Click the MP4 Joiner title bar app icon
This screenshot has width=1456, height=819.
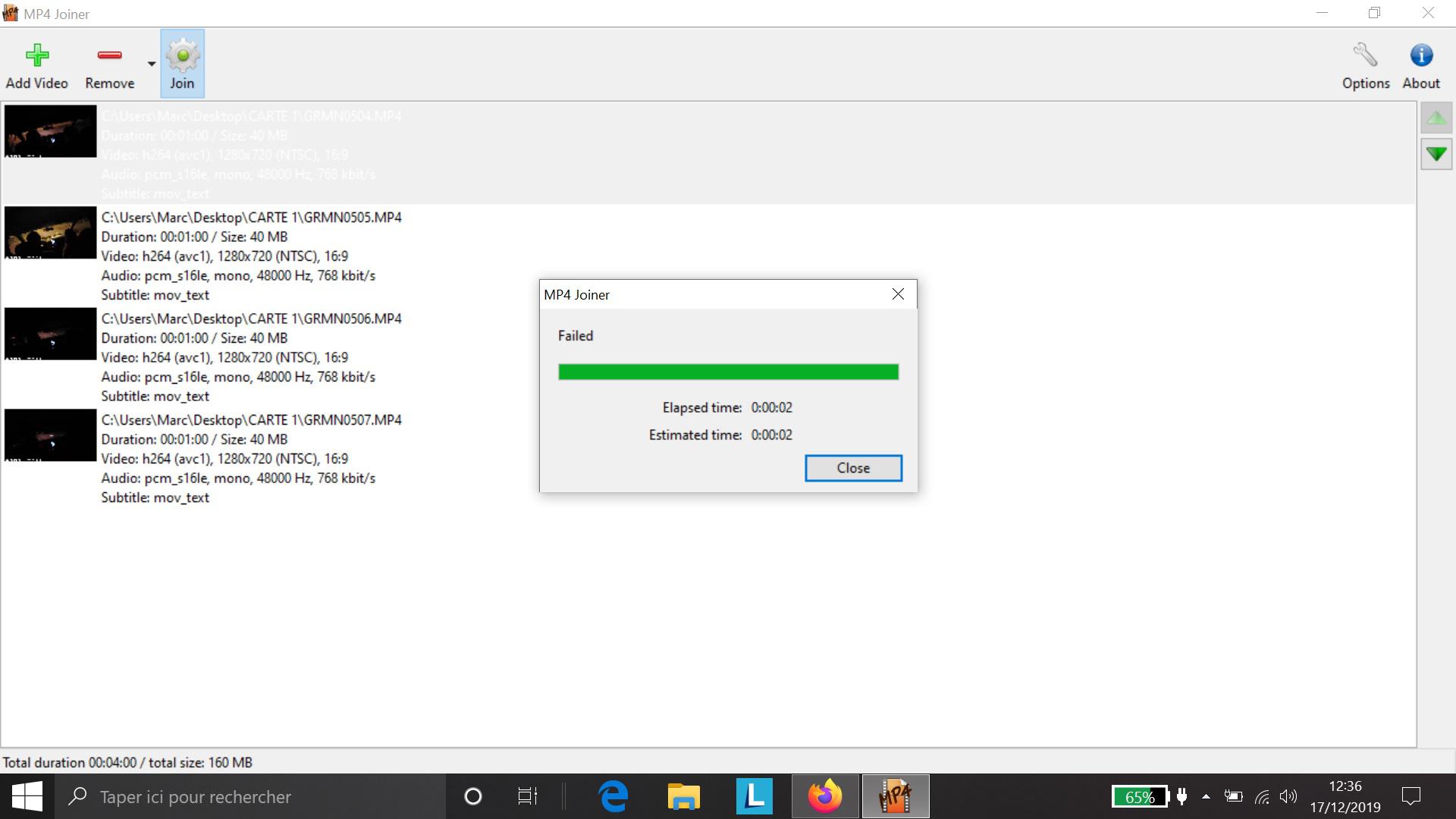coord(11,14)
